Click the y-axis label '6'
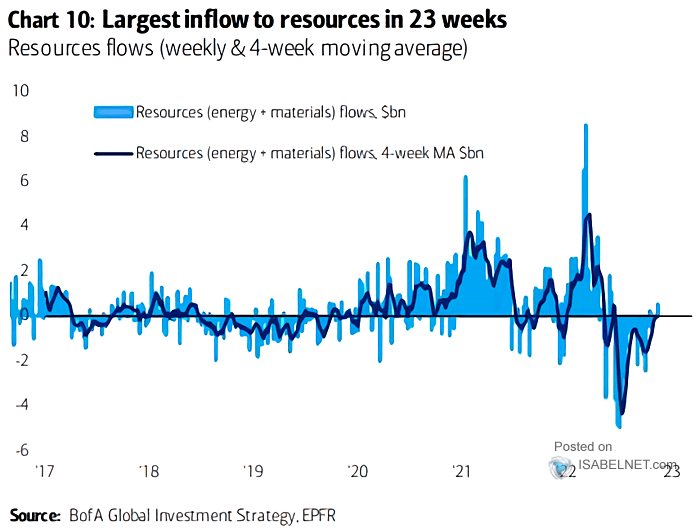700x532 pixels. tap(24, 181)
